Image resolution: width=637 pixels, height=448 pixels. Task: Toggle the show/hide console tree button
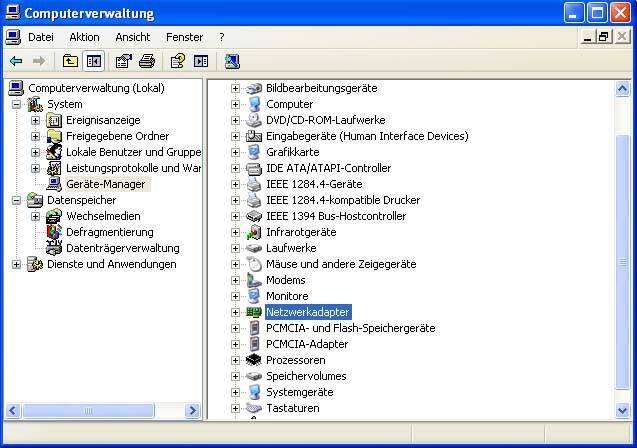click(x=94, y=61)
